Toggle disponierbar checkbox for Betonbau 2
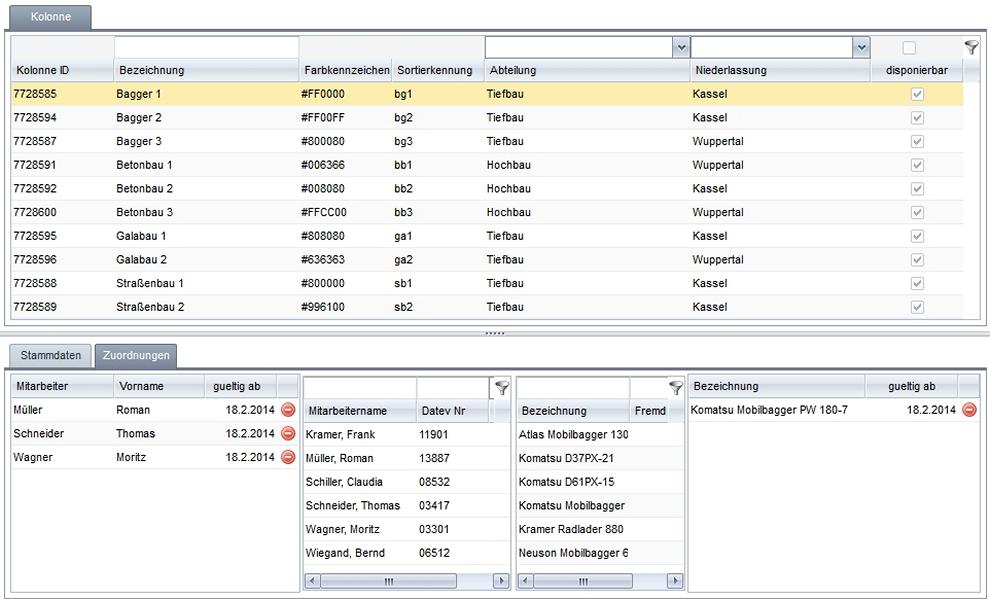 [917, 189]
